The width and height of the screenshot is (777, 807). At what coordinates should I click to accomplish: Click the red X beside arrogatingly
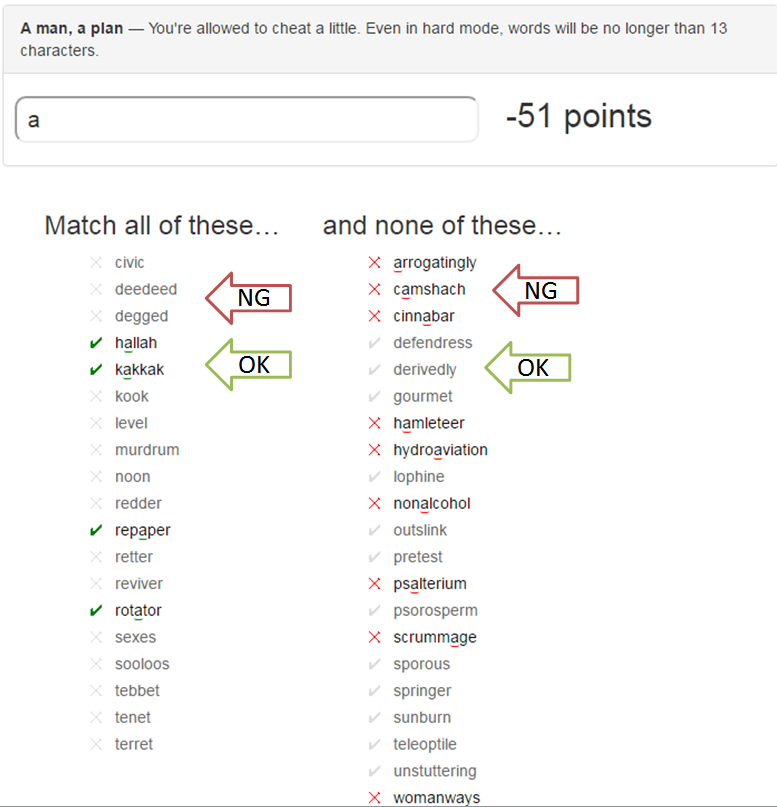(375, 263)
